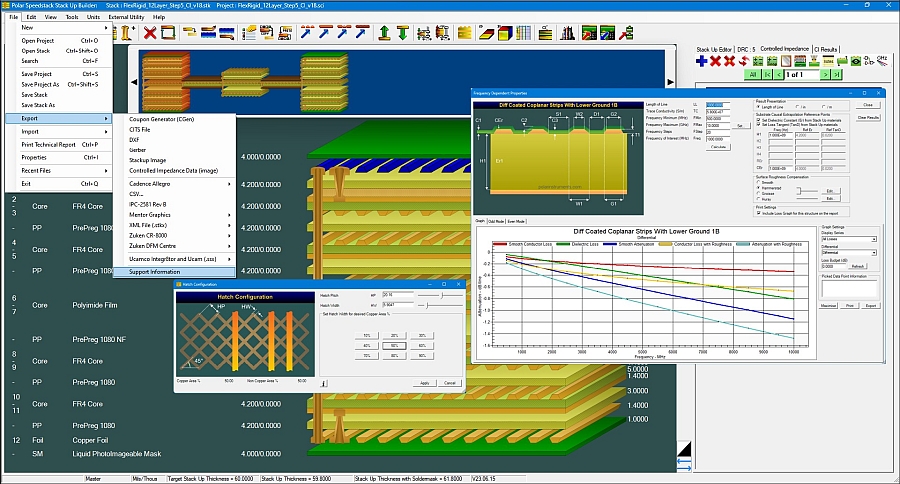Click the surface roughness slider
The height and width of the screenshot is (484, 900).
point(807,191)
